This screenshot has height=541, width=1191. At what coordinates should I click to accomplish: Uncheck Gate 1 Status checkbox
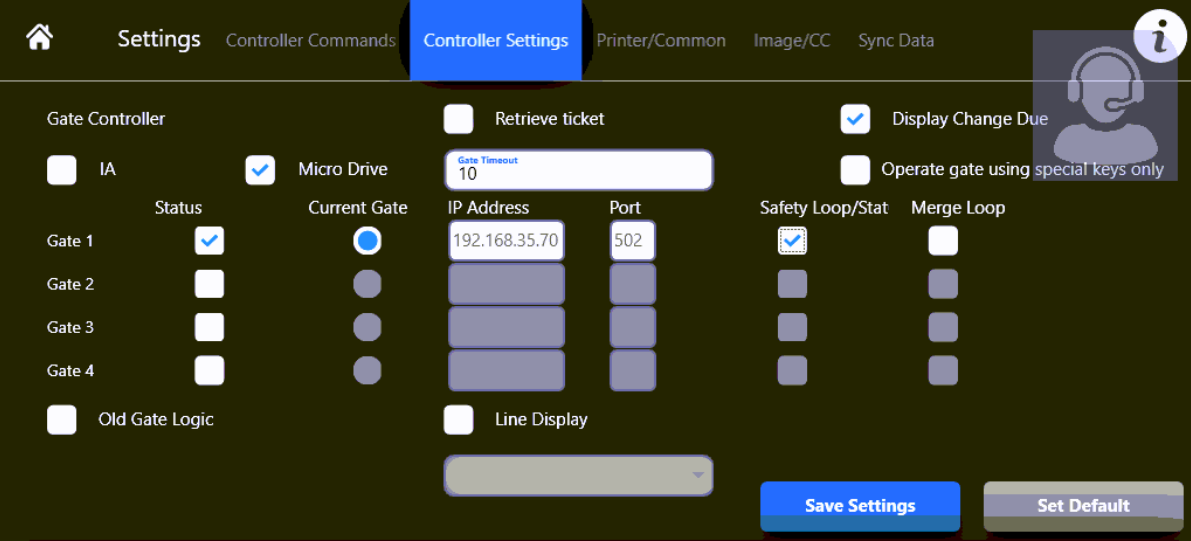(x=210, y=241)
